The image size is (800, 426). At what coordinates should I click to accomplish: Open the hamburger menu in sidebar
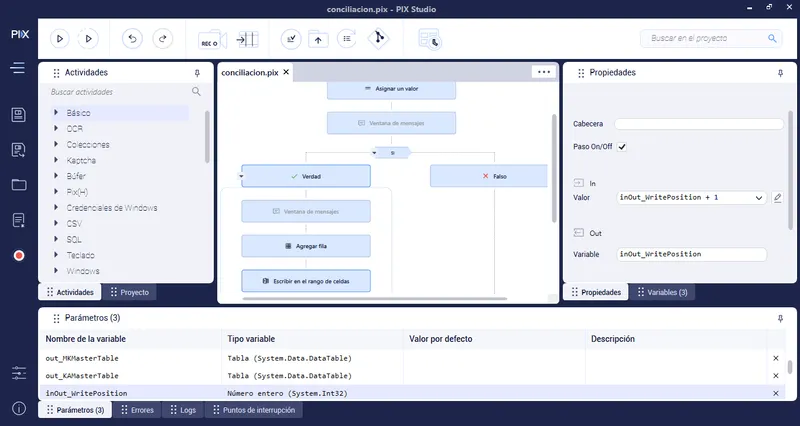click(18, 68)
